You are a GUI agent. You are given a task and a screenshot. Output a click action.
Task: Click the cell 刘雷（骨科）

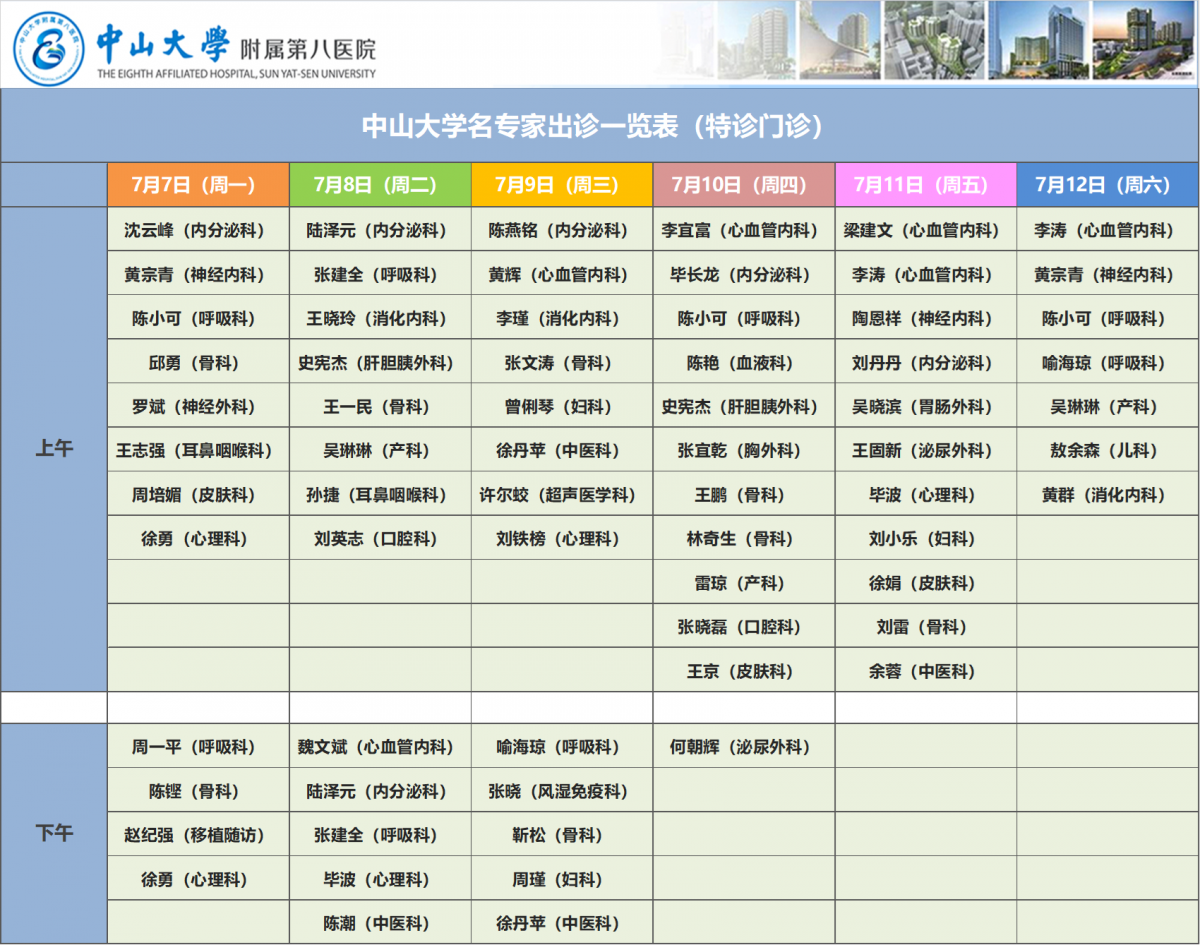(926, 626)
